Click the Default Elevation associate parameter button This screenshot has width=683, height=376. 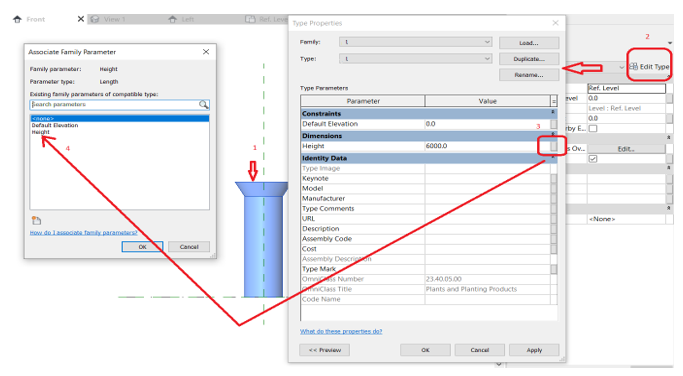point(554,124)
